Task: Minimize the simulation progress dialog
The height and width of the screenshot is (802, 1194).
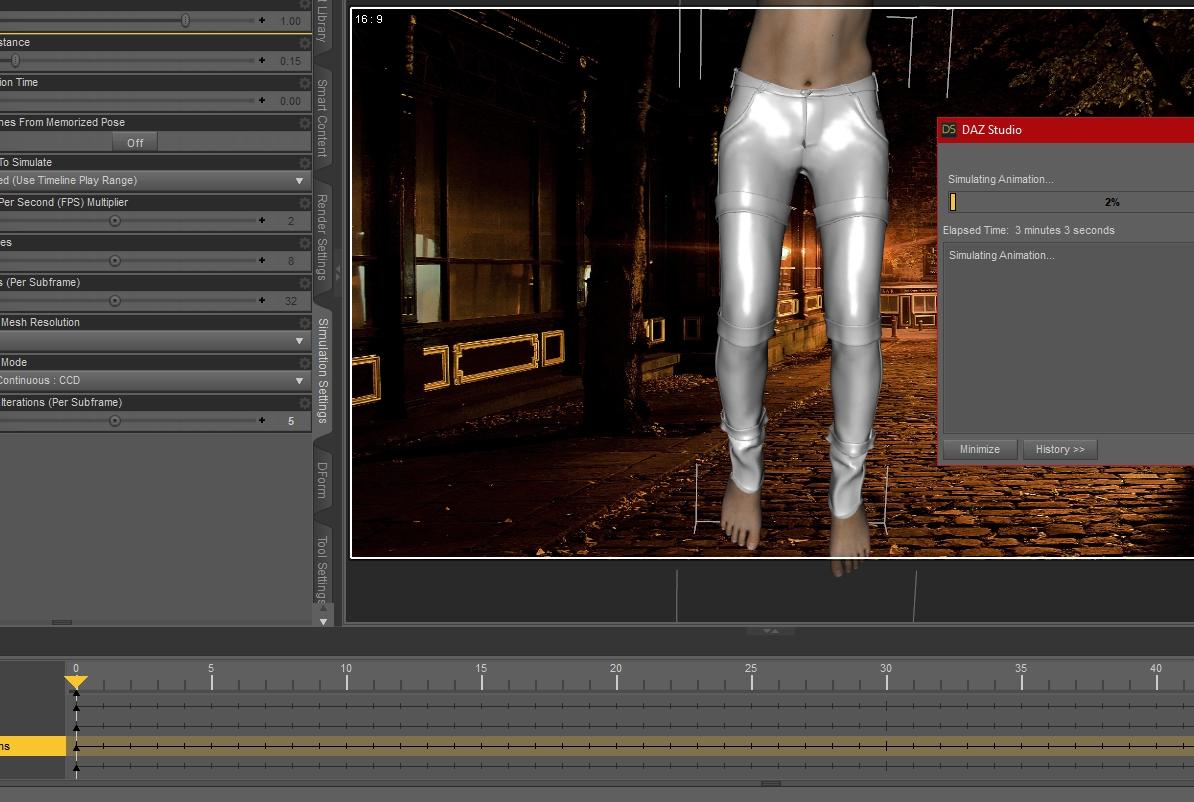Action: 979,450
